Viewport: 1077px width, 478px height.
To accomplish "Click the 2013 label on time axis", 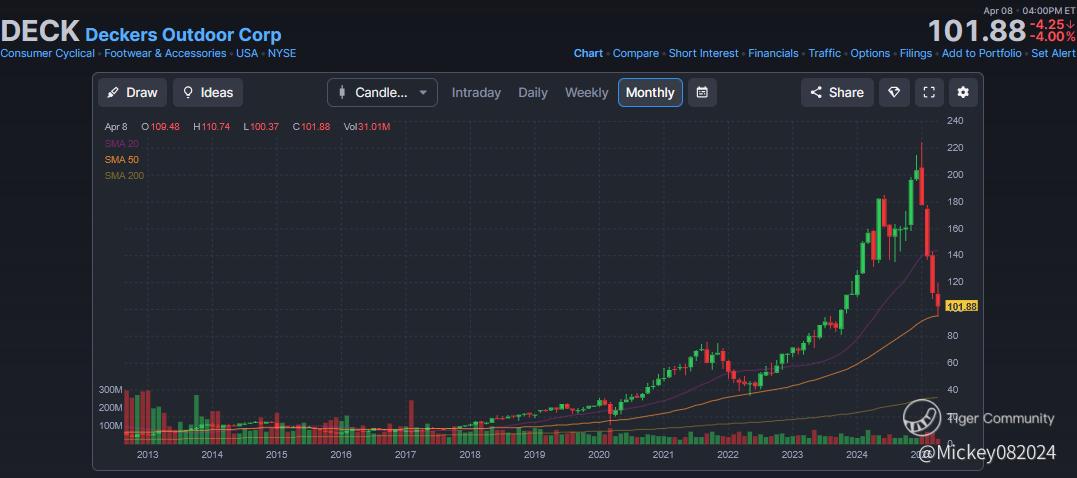I will click(x=148, y=455).
